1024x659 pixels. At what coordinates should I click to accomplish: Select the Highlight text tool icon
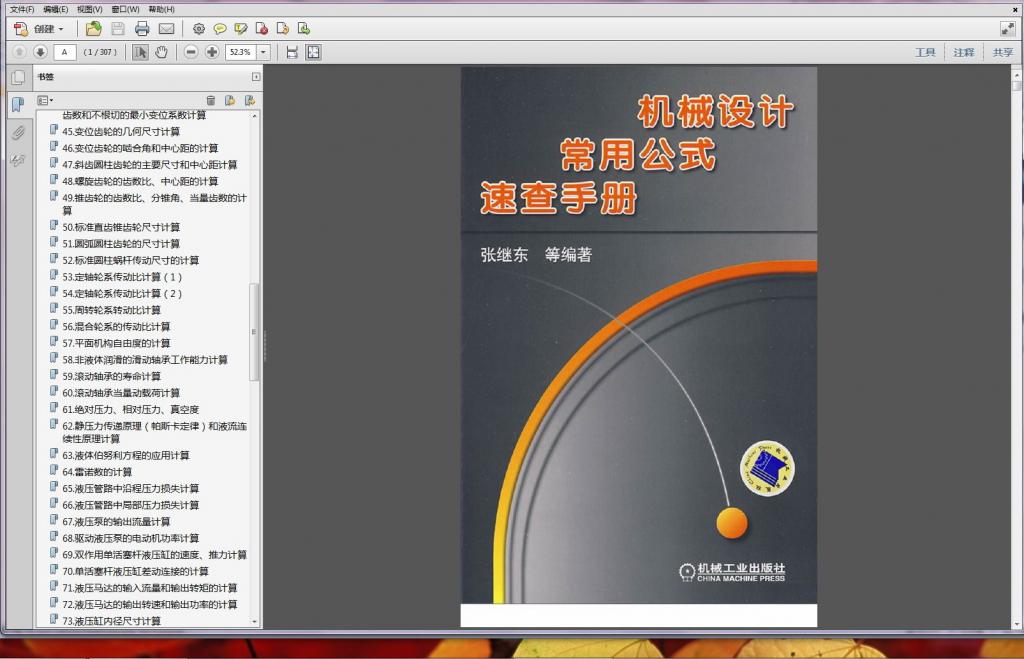point(241,29)
